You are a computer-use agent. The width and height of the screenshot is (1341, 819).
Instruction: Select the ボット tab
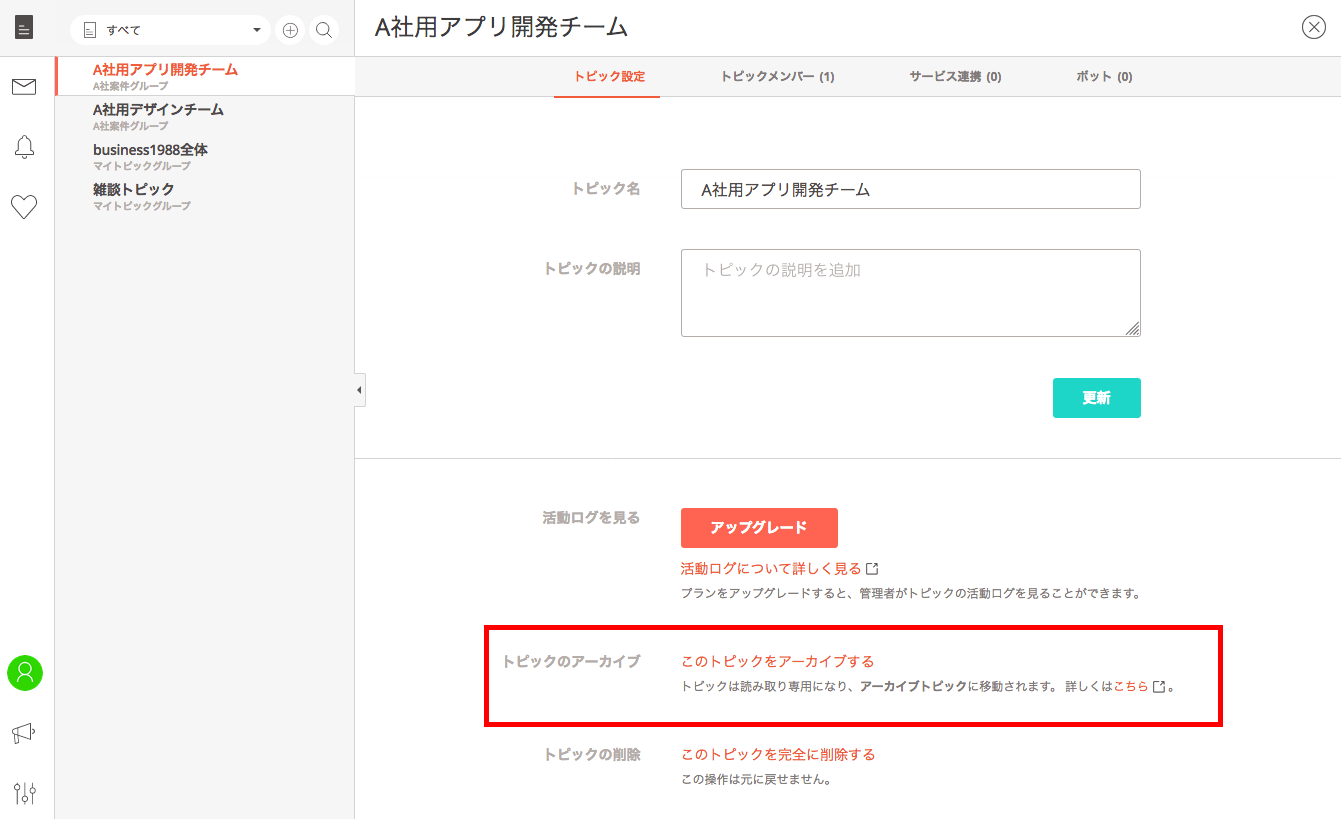click(1104, 77)
